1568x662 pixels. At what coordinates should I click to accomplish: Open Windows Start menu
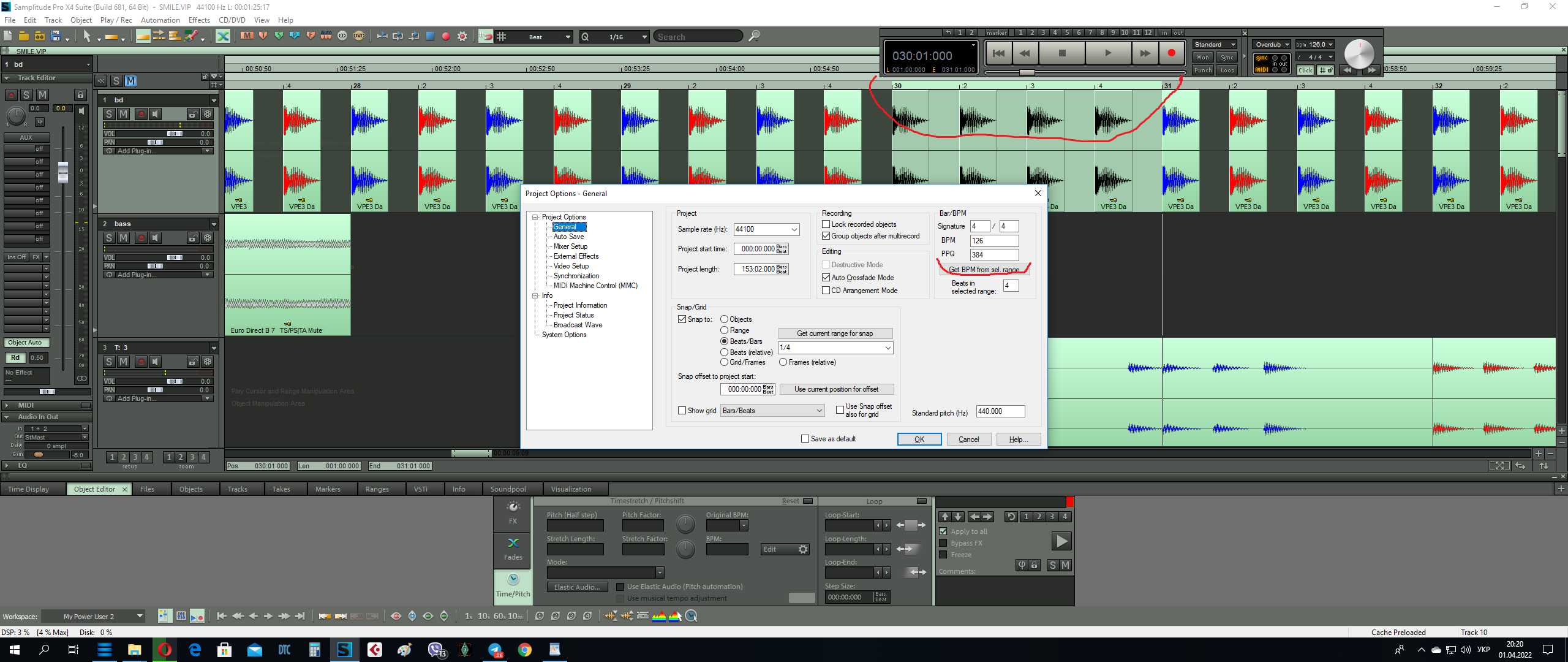click(x=15, y=650)
